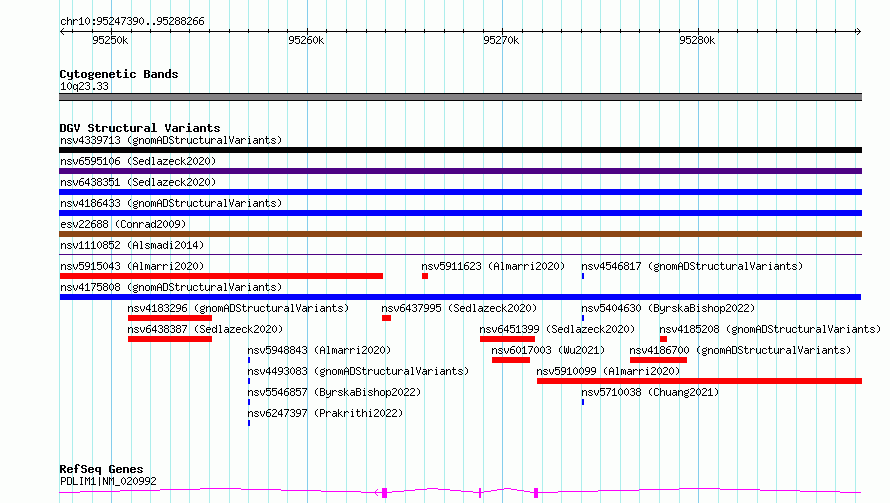Click the chr10:95247390..95288266 coordinate text
The width and height of the screenshot is (890, 503).
coord(132,22)
